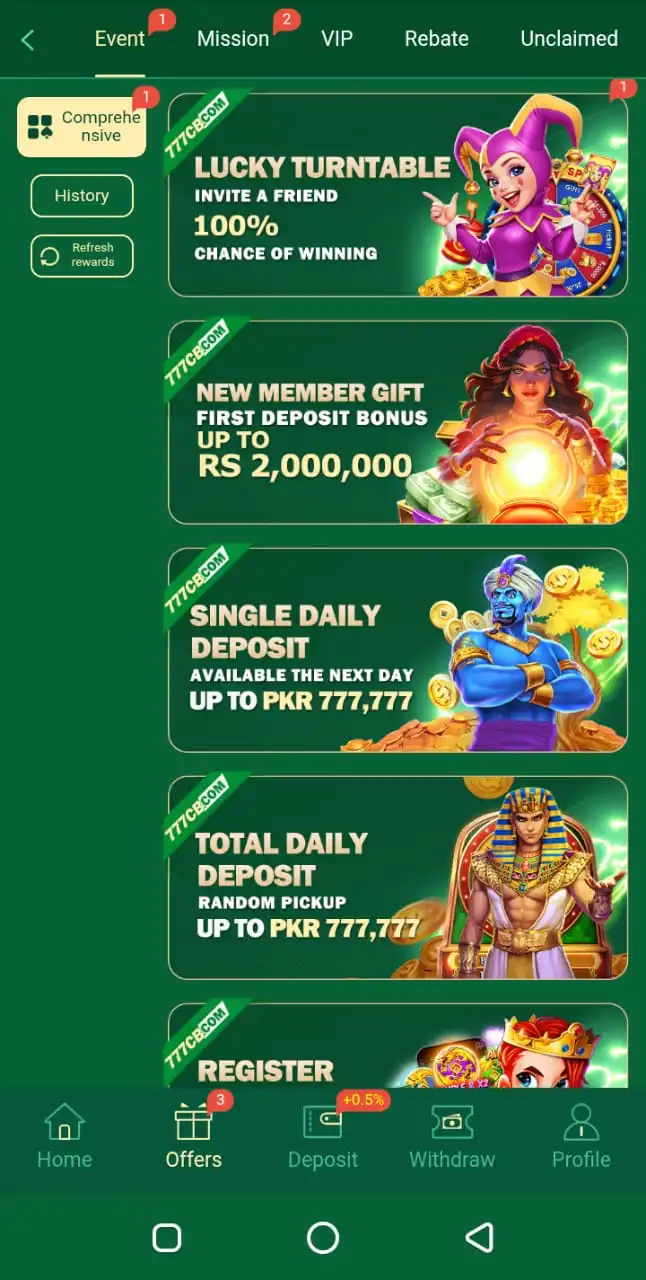Open the Deposit wallet icon
The height and width of the screenshot is (1280, 646).
pyautogui.click(x=322, y=1122)
